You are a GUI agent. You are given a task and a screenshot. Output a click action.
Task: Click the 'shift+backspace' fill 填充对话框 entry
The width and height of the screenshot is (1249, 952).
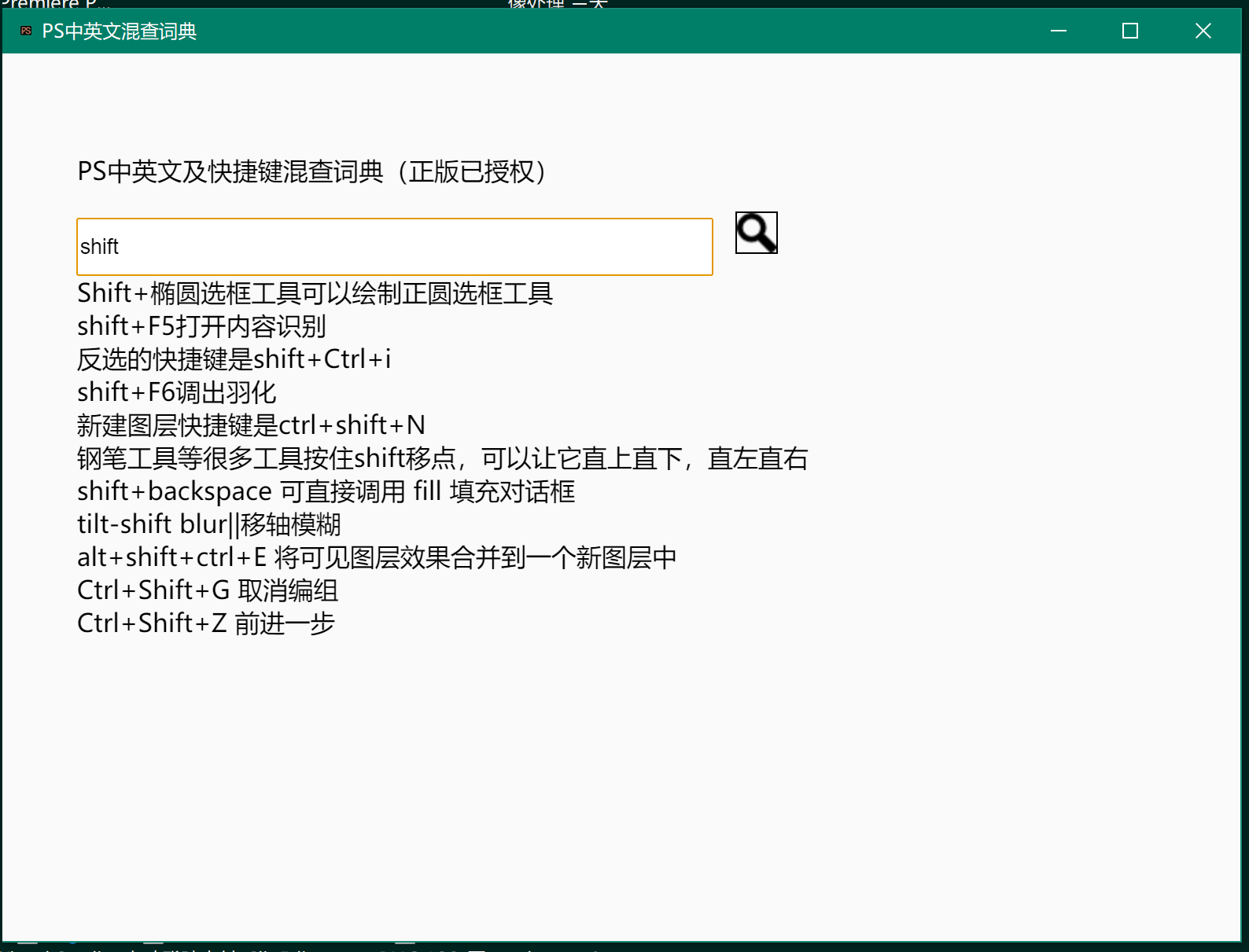click(326, 491)
